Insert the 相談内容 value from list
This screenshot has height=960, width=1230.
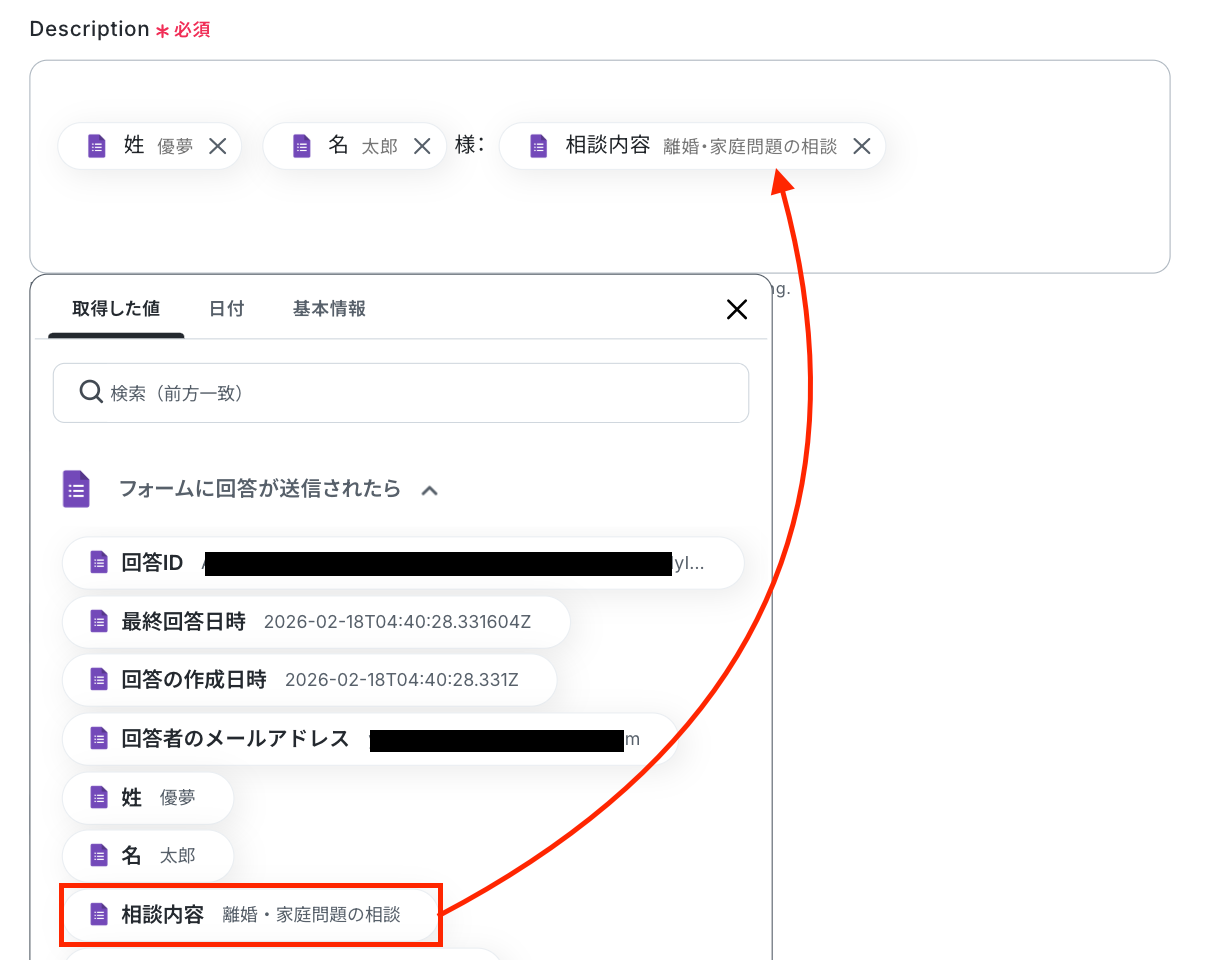[250, 914]
